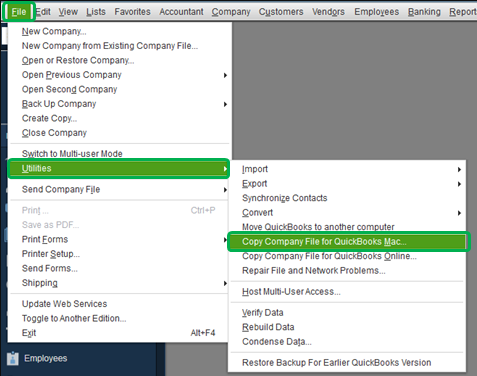Image resolution: width=477 pixels, height=376 pixels.
Task: Expand the Shipping submenu
Action: (x=118, y=283)
